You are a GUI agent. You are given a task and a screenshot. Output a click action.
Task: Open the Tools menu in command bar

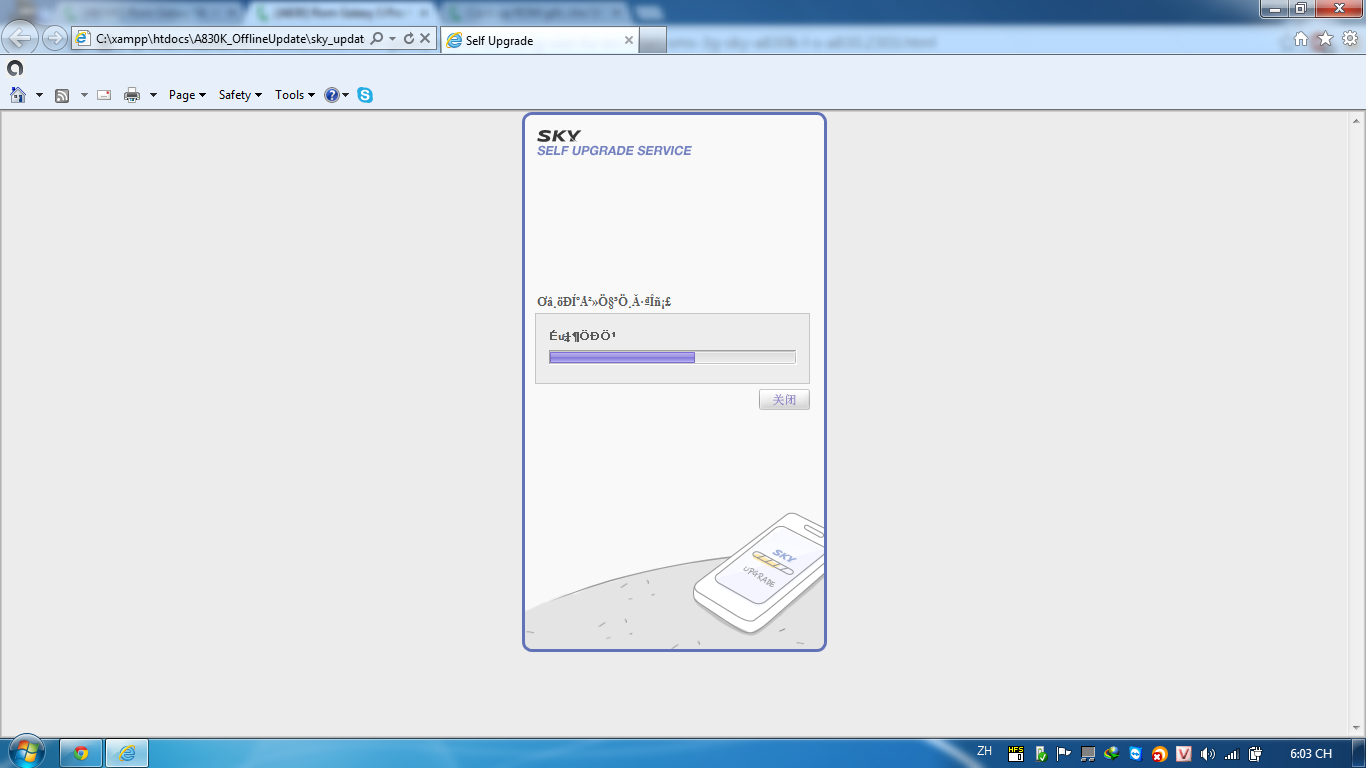tap(295, 95)
